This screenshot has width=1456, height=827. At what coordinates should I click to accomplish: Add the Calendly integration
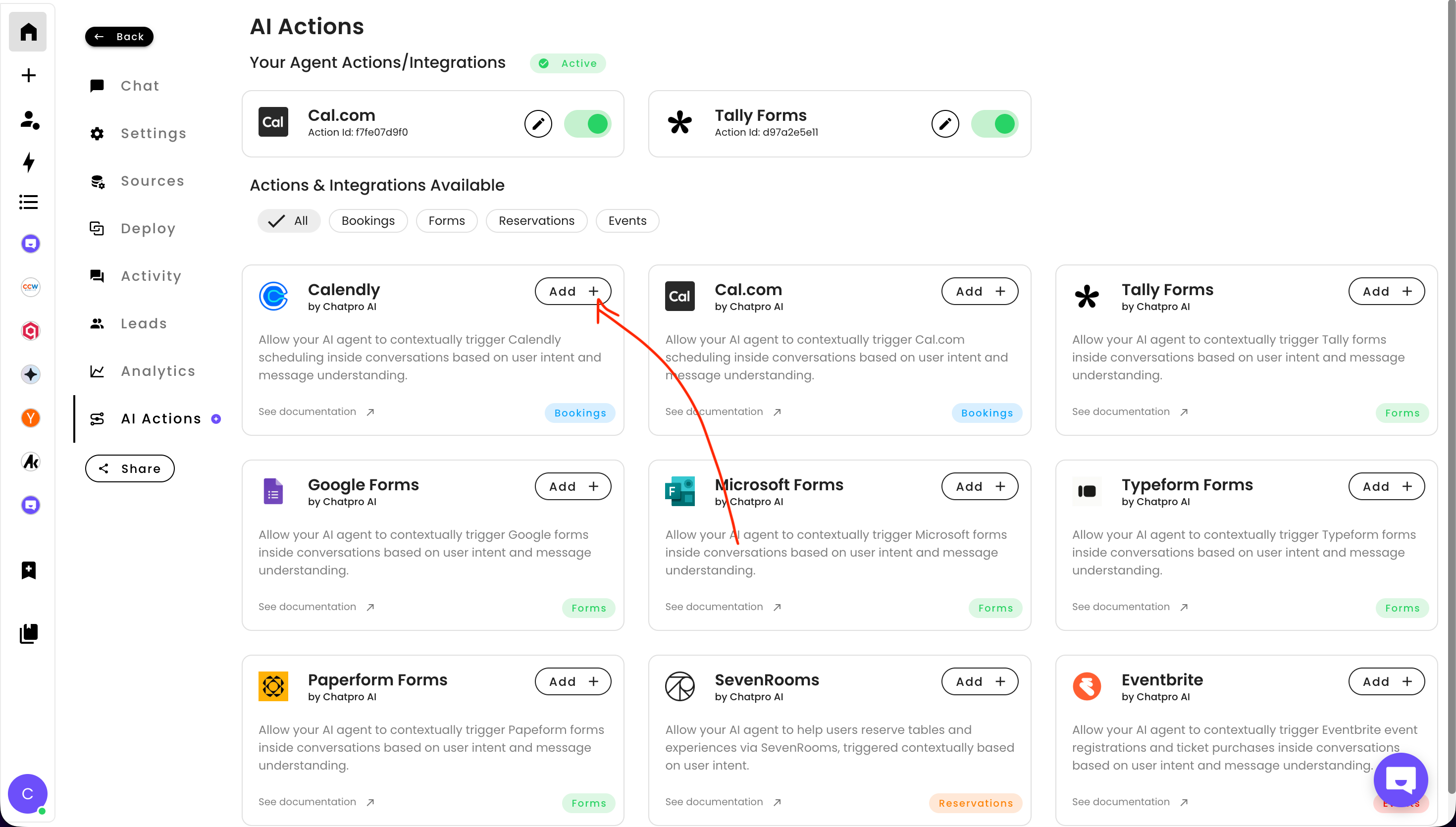(572, 291)
